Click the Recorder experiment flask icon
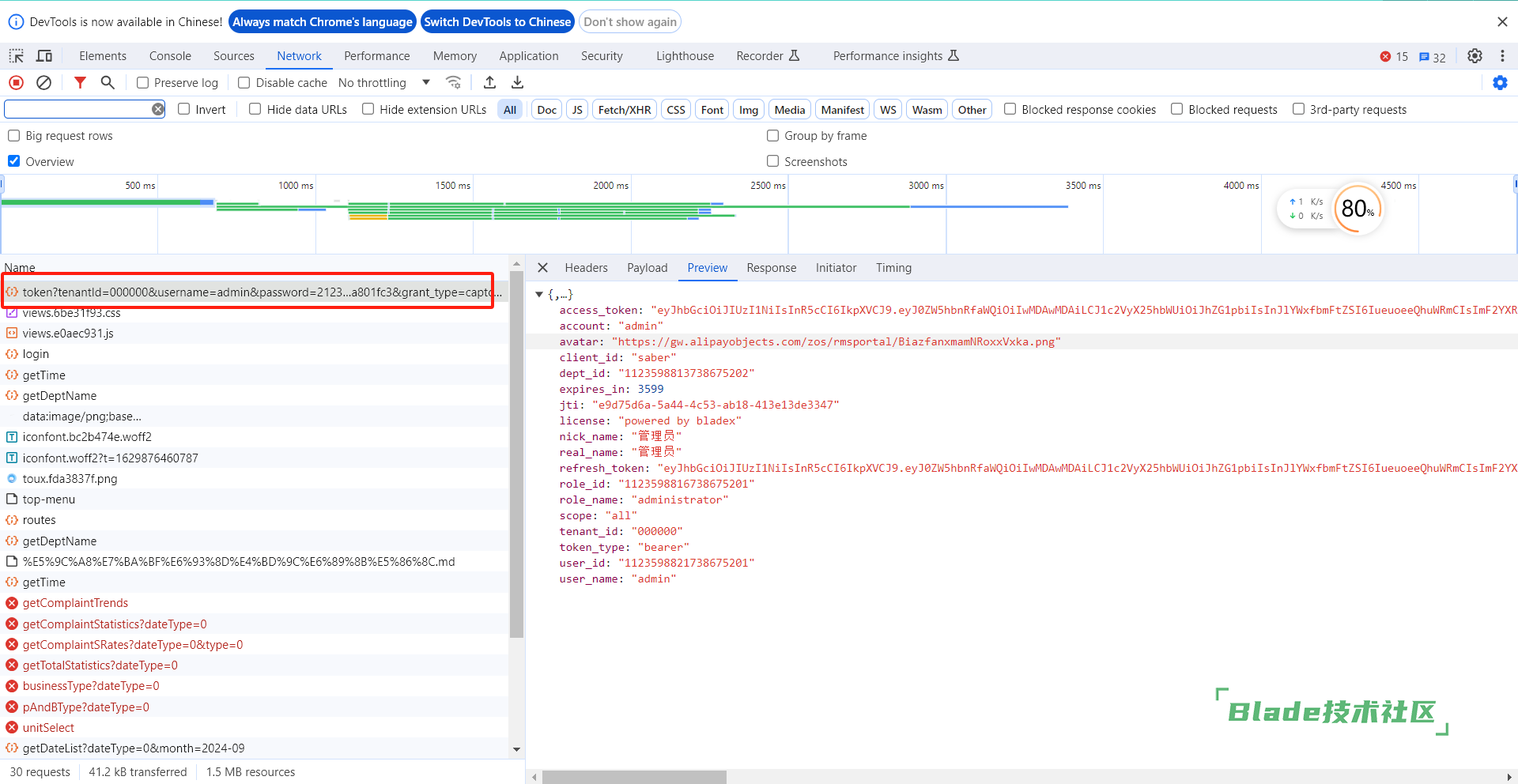The image size is (1518, 784). [795, 55]
